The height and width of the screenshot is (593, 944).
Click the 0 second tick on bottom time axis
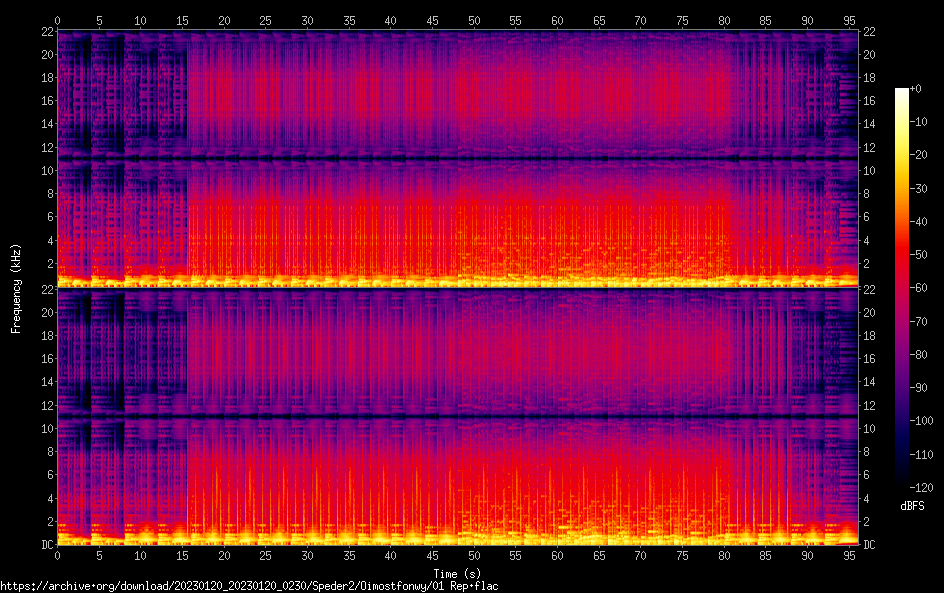[57, 556]
